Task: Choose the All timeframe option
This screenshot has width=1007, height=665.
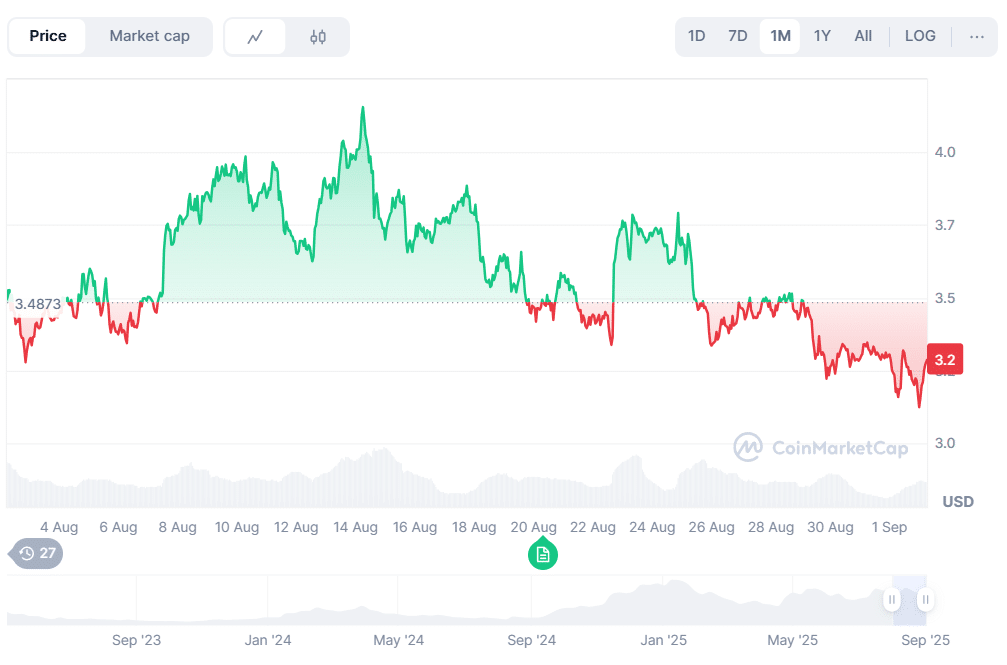Action: click(862, 36)
